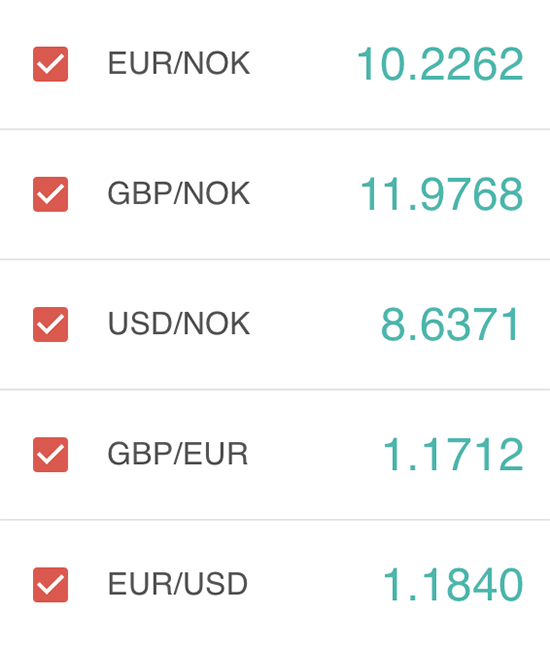The width and height of the screenshot is (550, 649).
Task: Choose the GBP/EUR pair label
Action: (x=178, y=454)
